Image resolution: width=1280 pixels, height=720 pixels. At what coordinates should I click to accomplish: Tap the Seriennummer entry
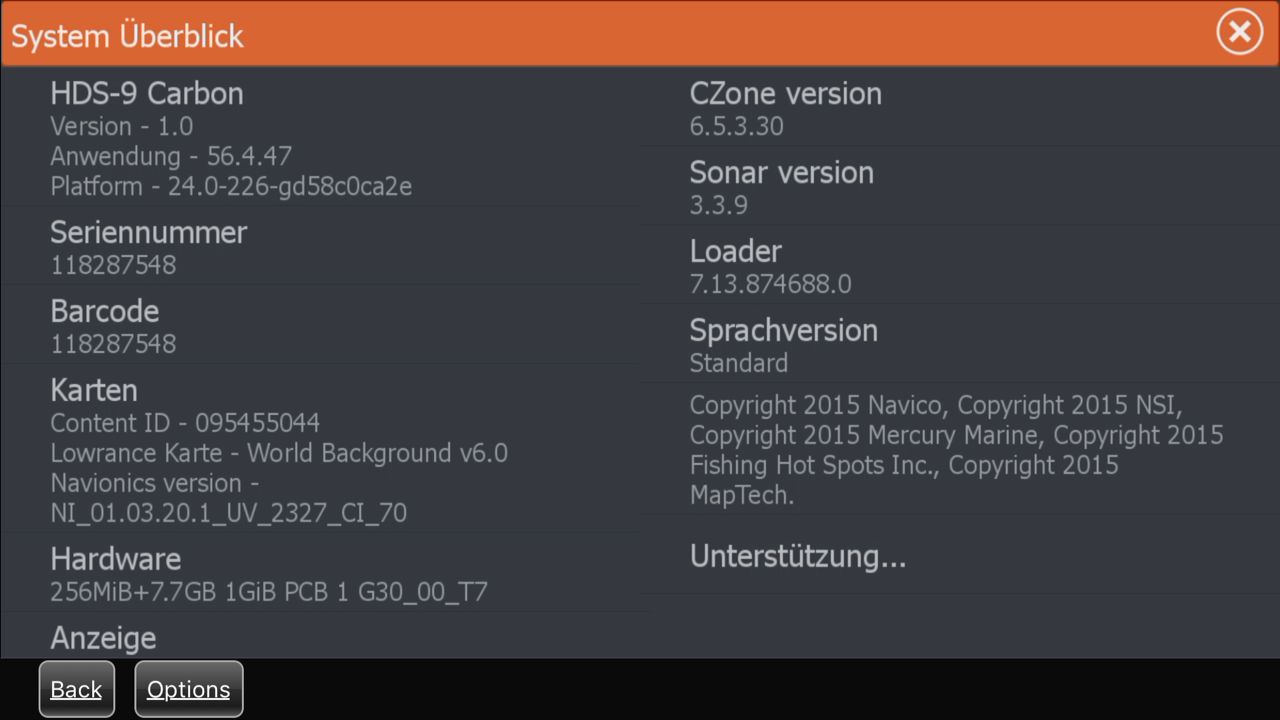[x=148, y=246]
